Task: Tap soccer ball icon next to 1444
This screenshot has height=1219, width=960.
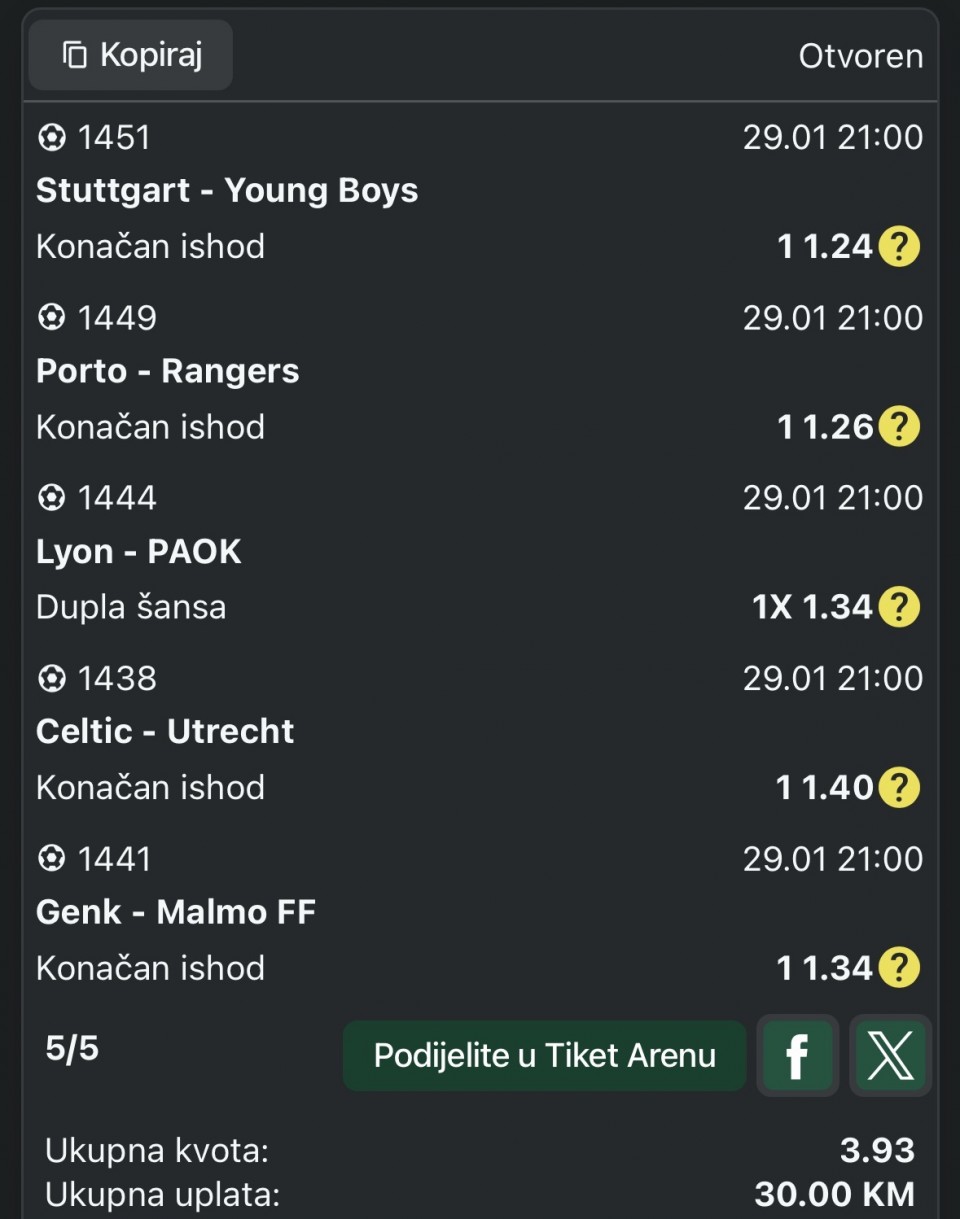Action: tap(51, 498)
